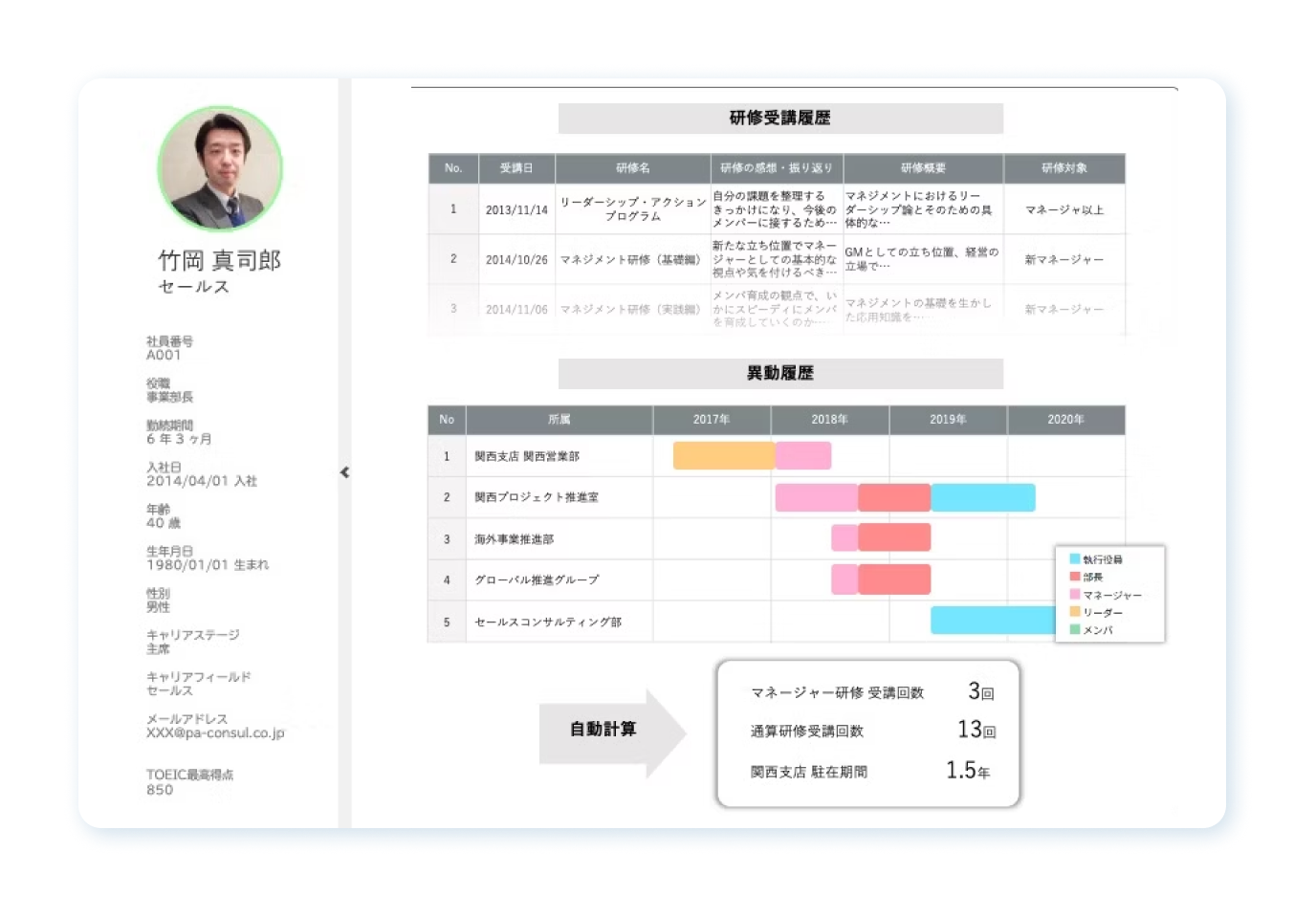
Task: Click the profile photo of 竹岡 真司郎
Action: point(220,168)
